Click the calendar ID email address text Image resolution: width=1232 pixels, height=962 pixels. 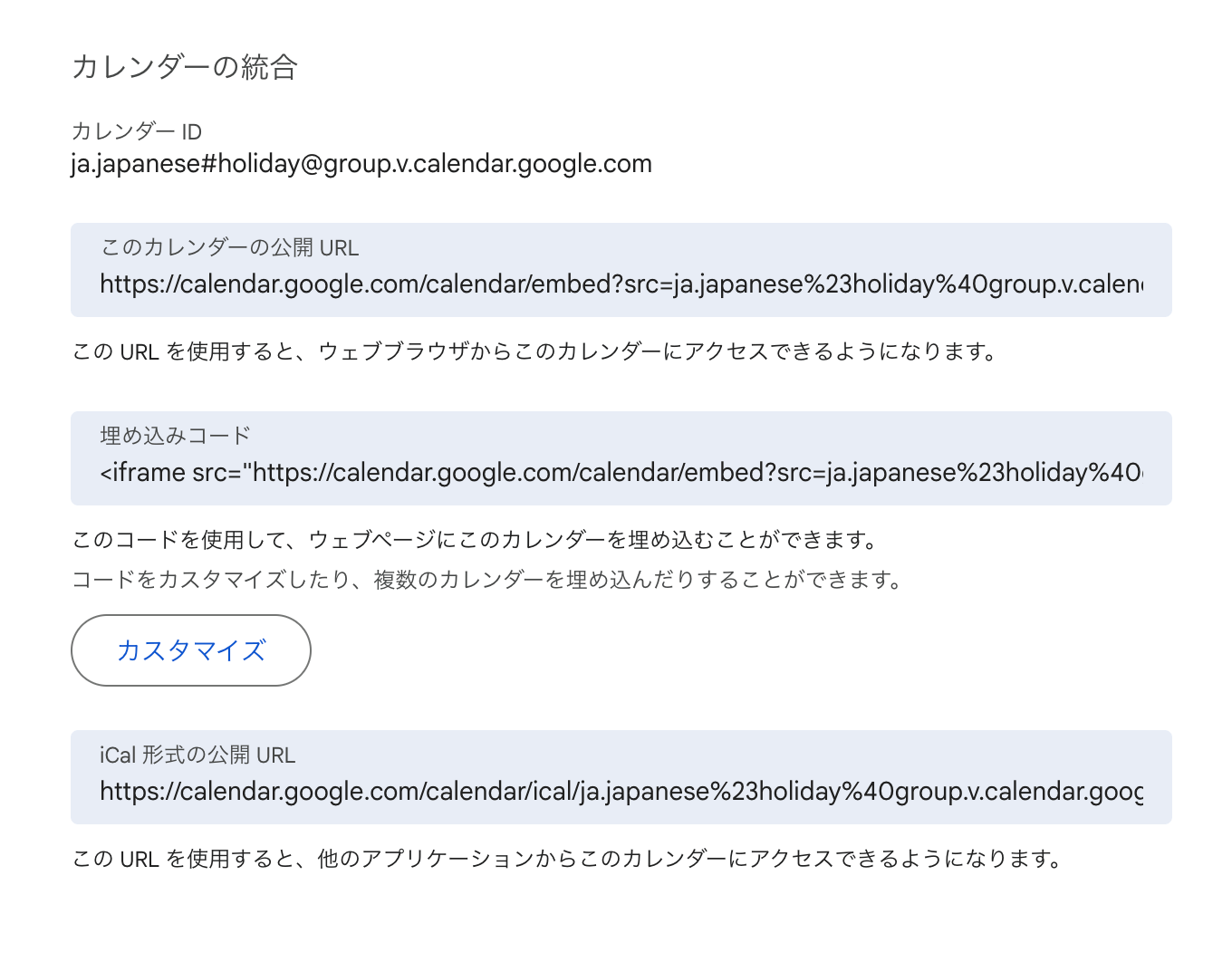coord(361,164)
